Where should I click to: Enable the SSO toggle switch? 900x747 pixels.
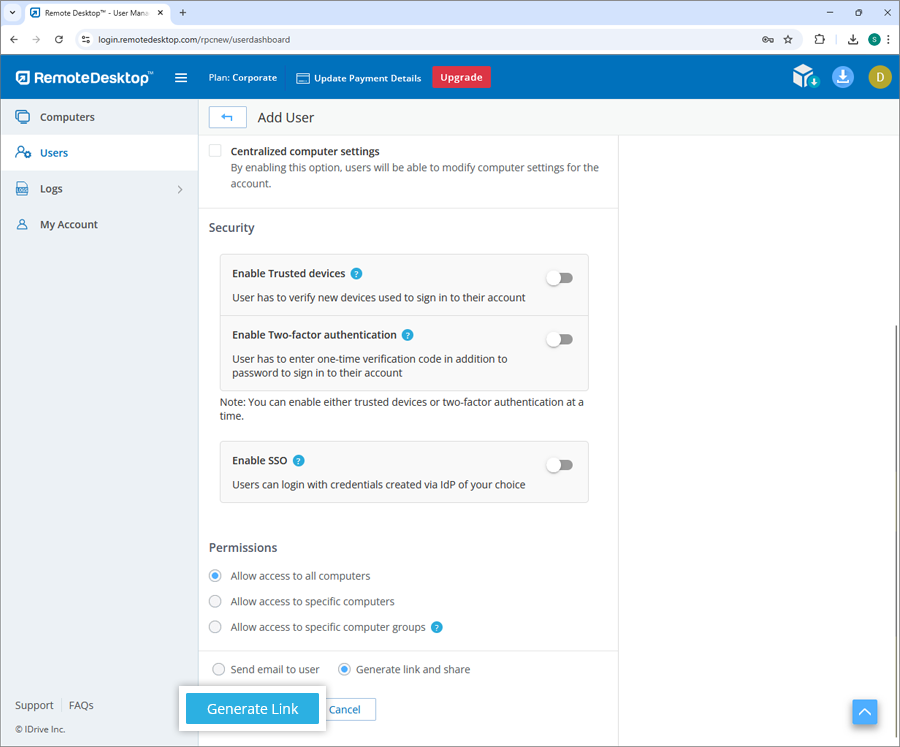point(559,465)
